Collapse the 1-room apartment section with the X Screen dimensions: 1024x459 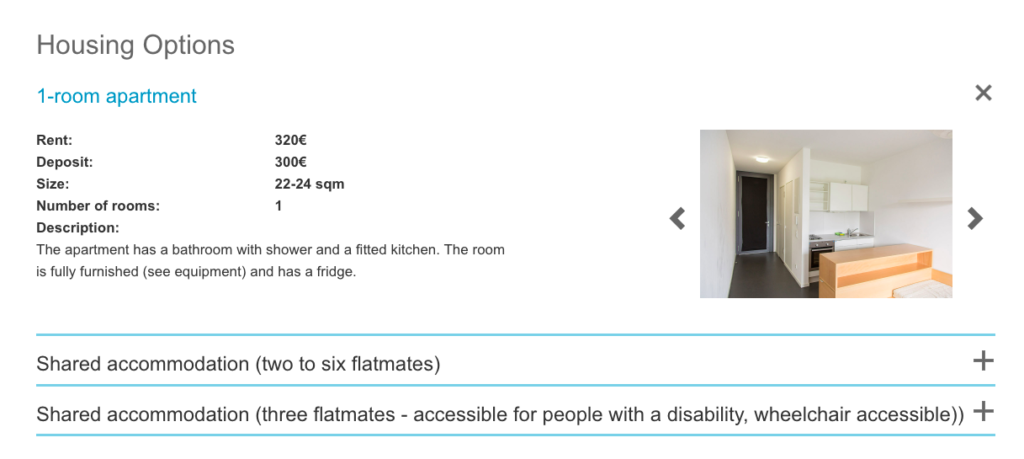[x=983, y=93]
